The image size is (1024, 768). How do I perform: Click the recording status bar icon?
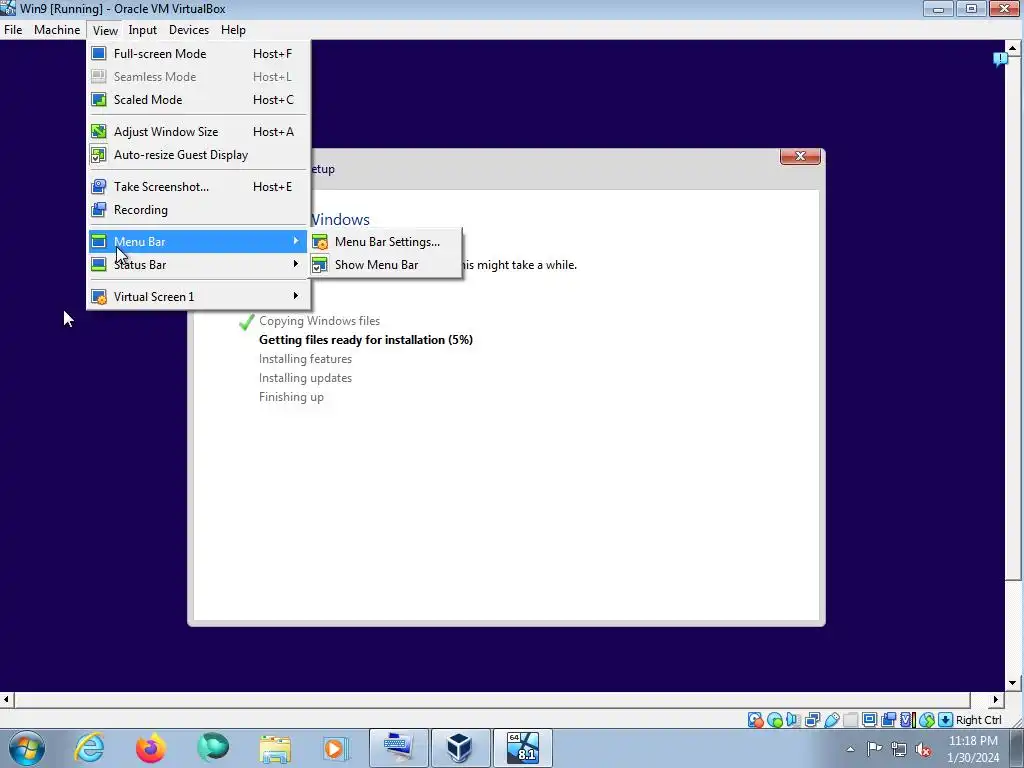point(888,720)
